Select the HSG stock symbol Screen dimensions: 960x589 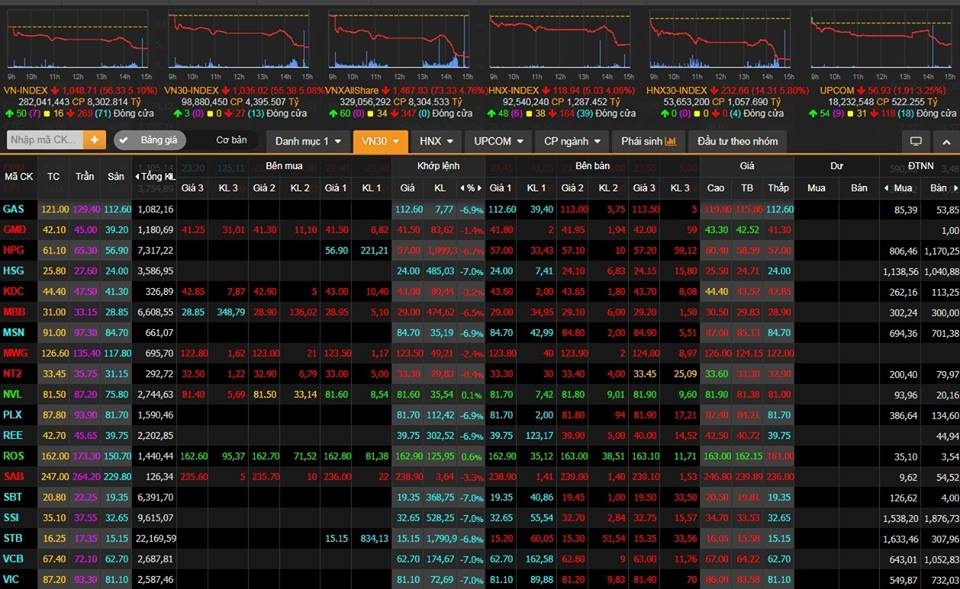point(13,271)
